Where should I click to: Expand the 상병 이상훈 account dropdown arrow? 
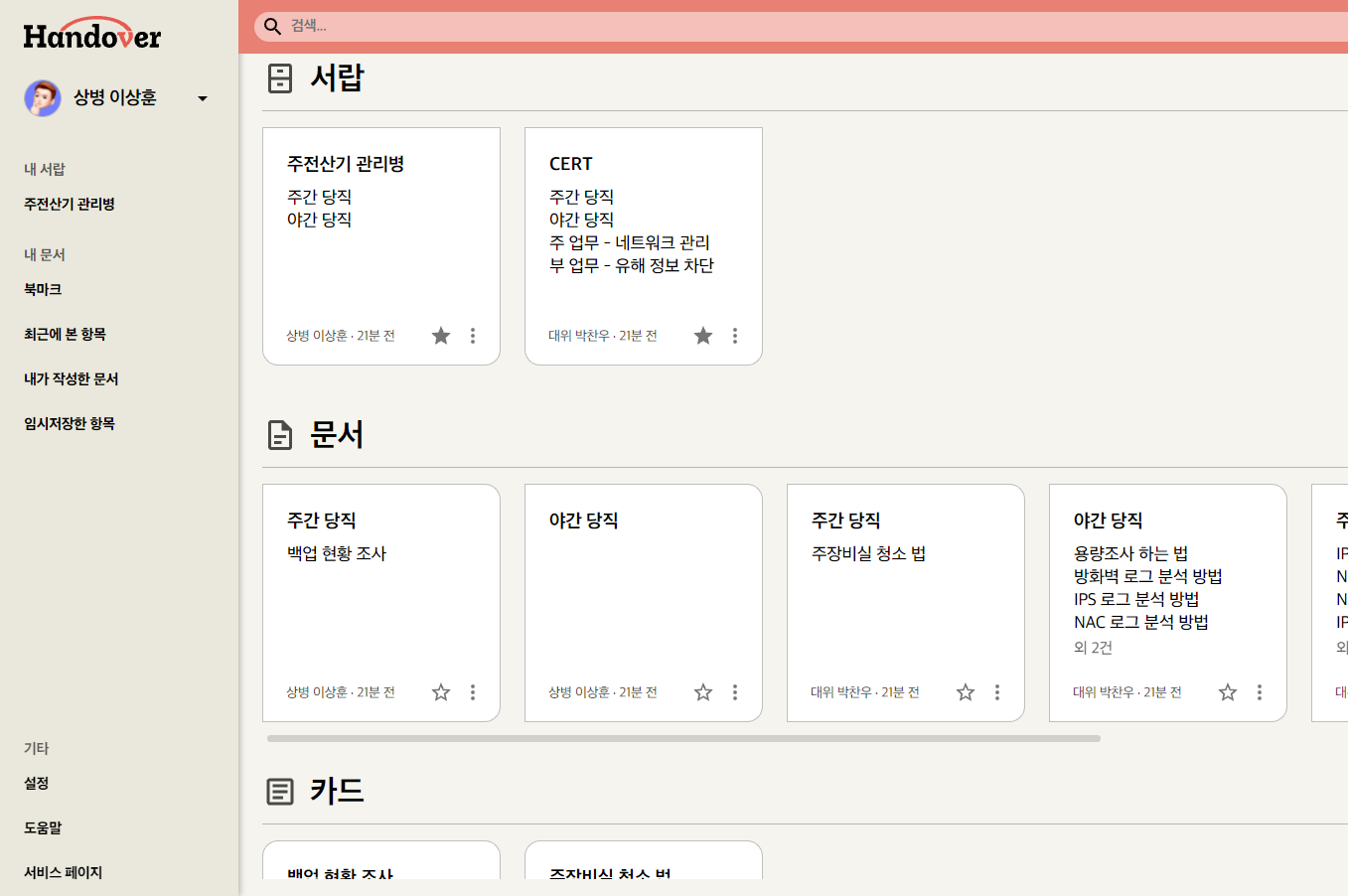click(203, 98)
